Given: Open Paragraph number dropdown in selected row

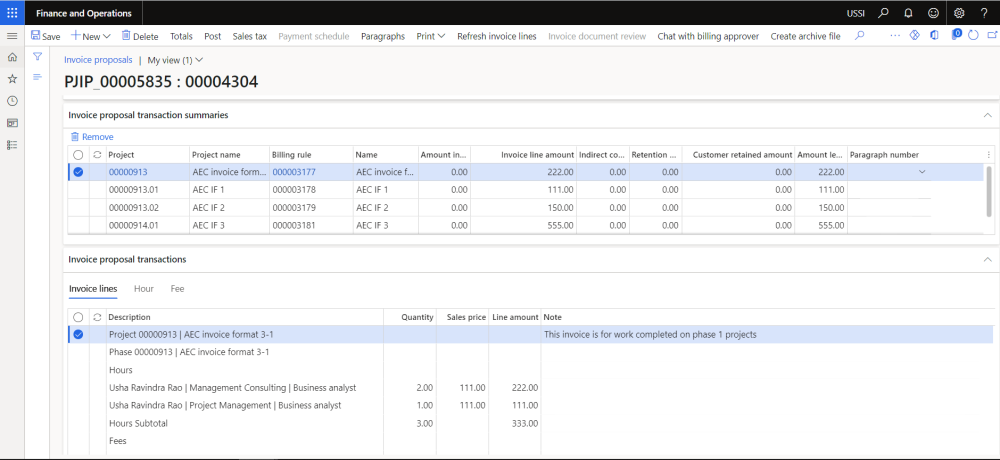Looking at the screenshot, I should point(922,172).
